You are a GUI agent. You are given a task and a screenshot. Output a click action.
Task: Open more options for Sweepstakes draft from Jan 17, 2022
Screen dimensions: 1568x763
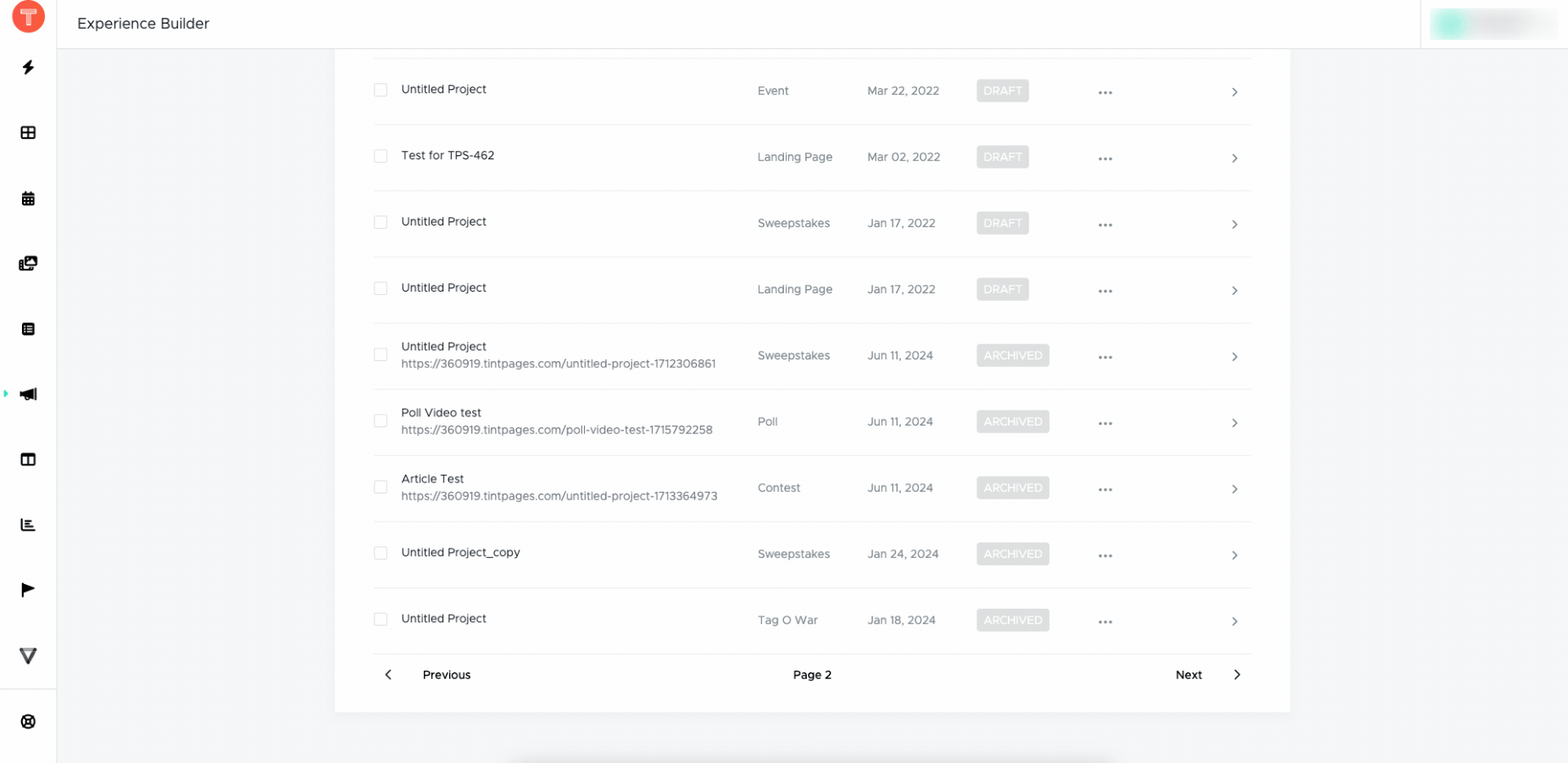point(1105,225)
